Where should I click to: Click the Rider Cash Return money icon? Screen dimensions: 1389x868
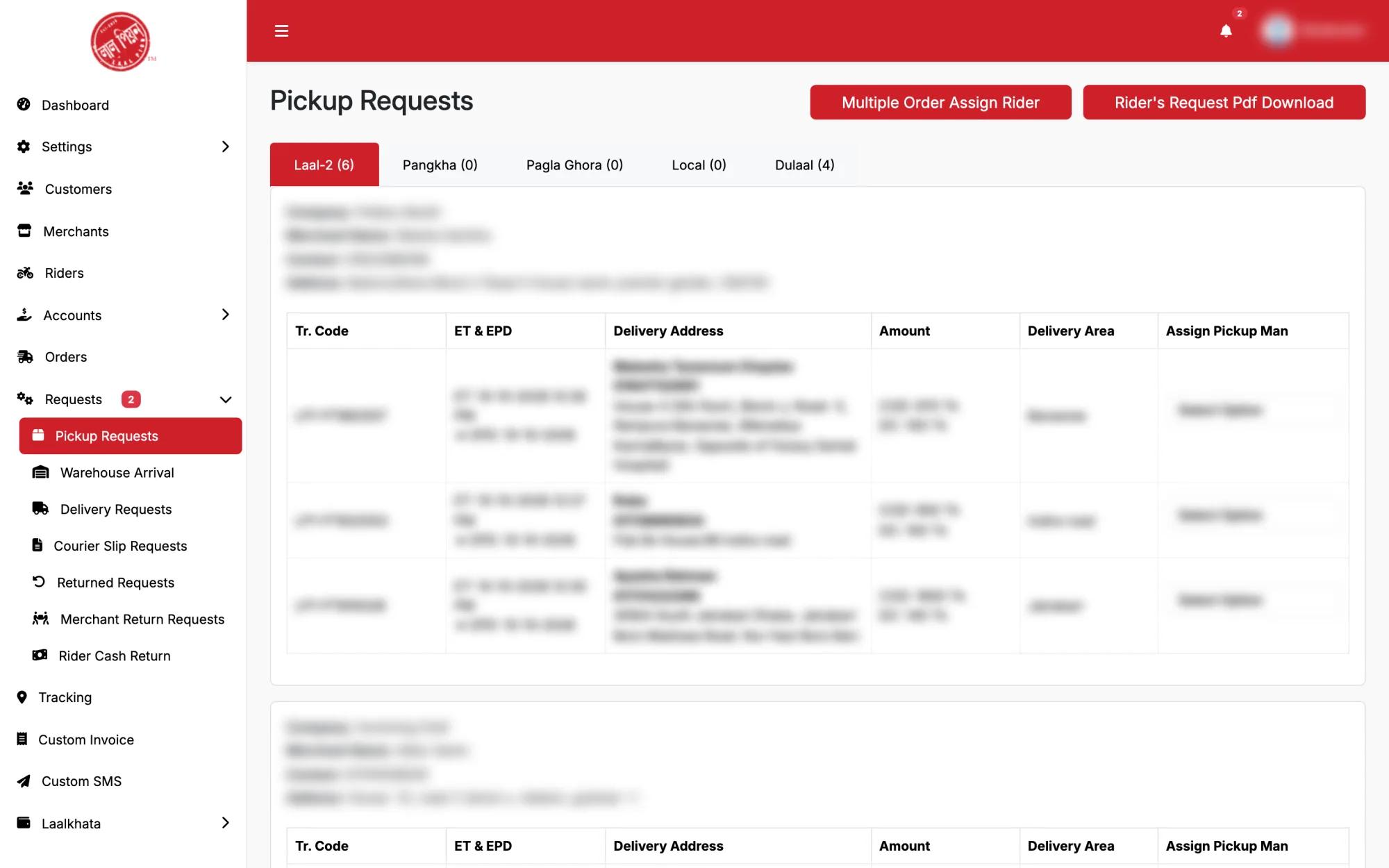(40, 655)
